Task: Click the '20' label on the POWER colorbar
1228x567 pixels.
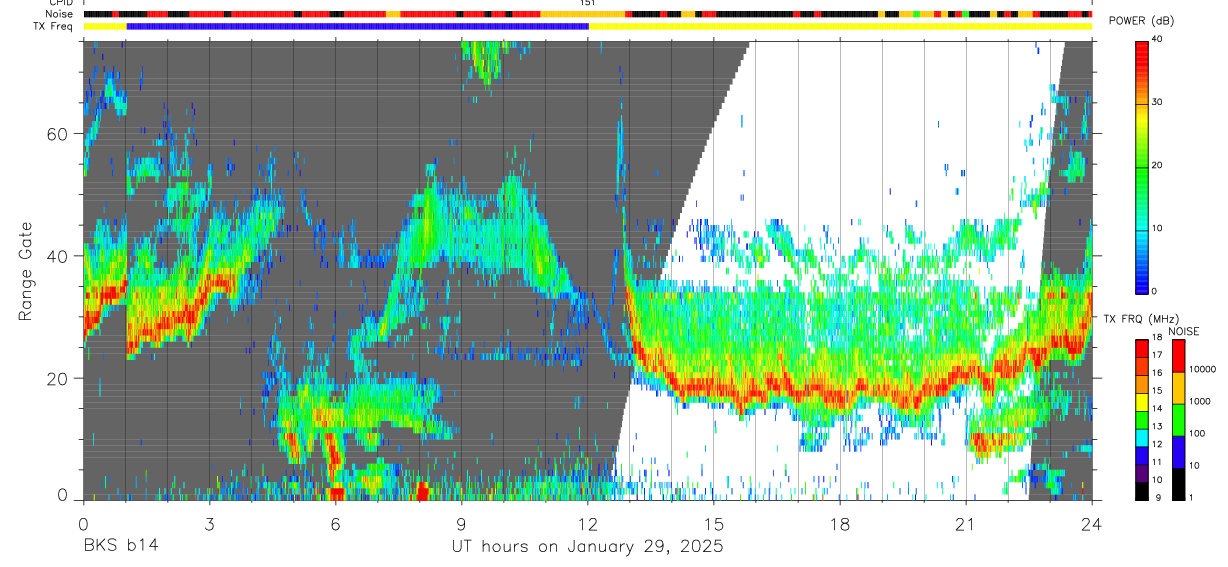Action: (1158, 166)
